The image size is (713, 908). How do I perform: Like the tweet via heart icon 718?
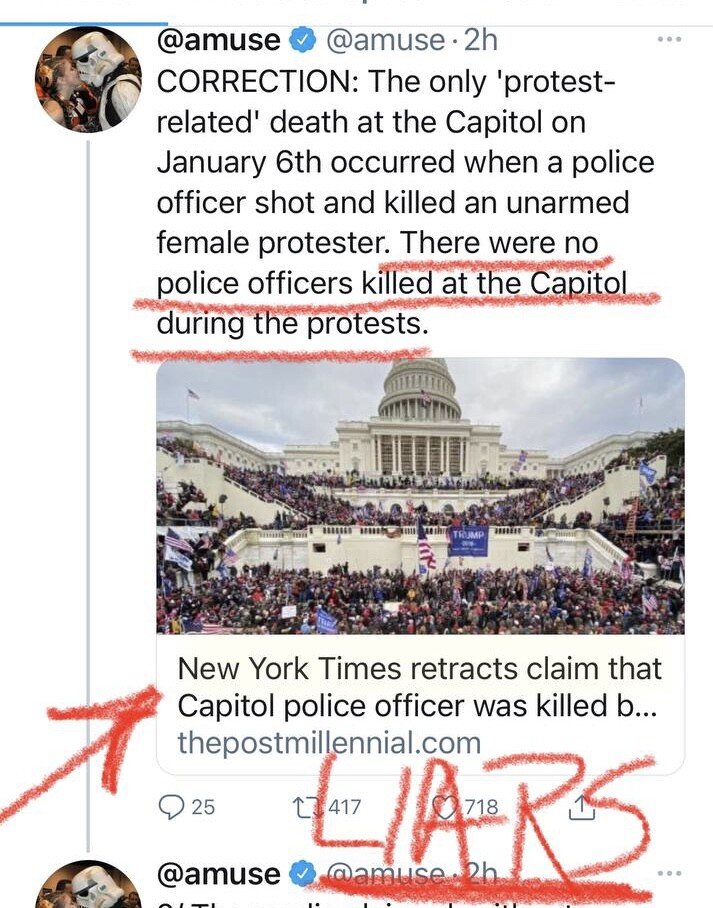(446, 807)
